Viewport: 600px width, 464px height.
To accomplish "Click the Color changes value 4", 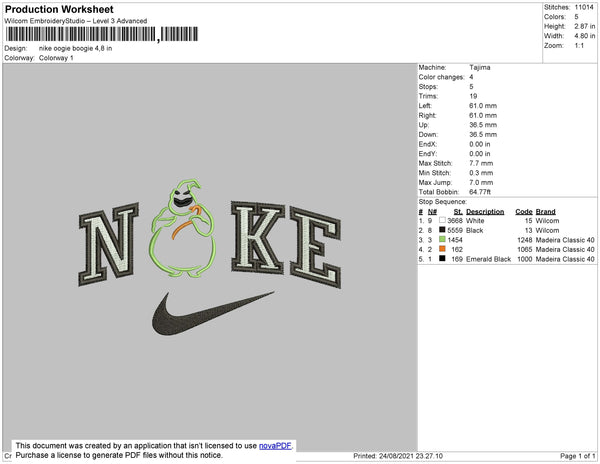I will (471, 77).
